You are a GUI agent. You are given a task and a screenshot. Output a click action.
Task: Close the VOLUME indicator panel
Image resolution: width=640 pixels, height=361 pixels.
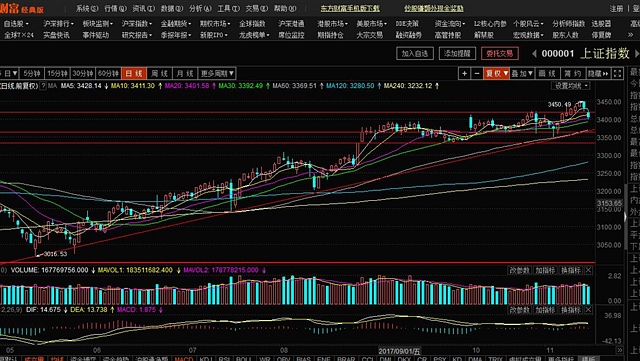(x=588, y=270)
